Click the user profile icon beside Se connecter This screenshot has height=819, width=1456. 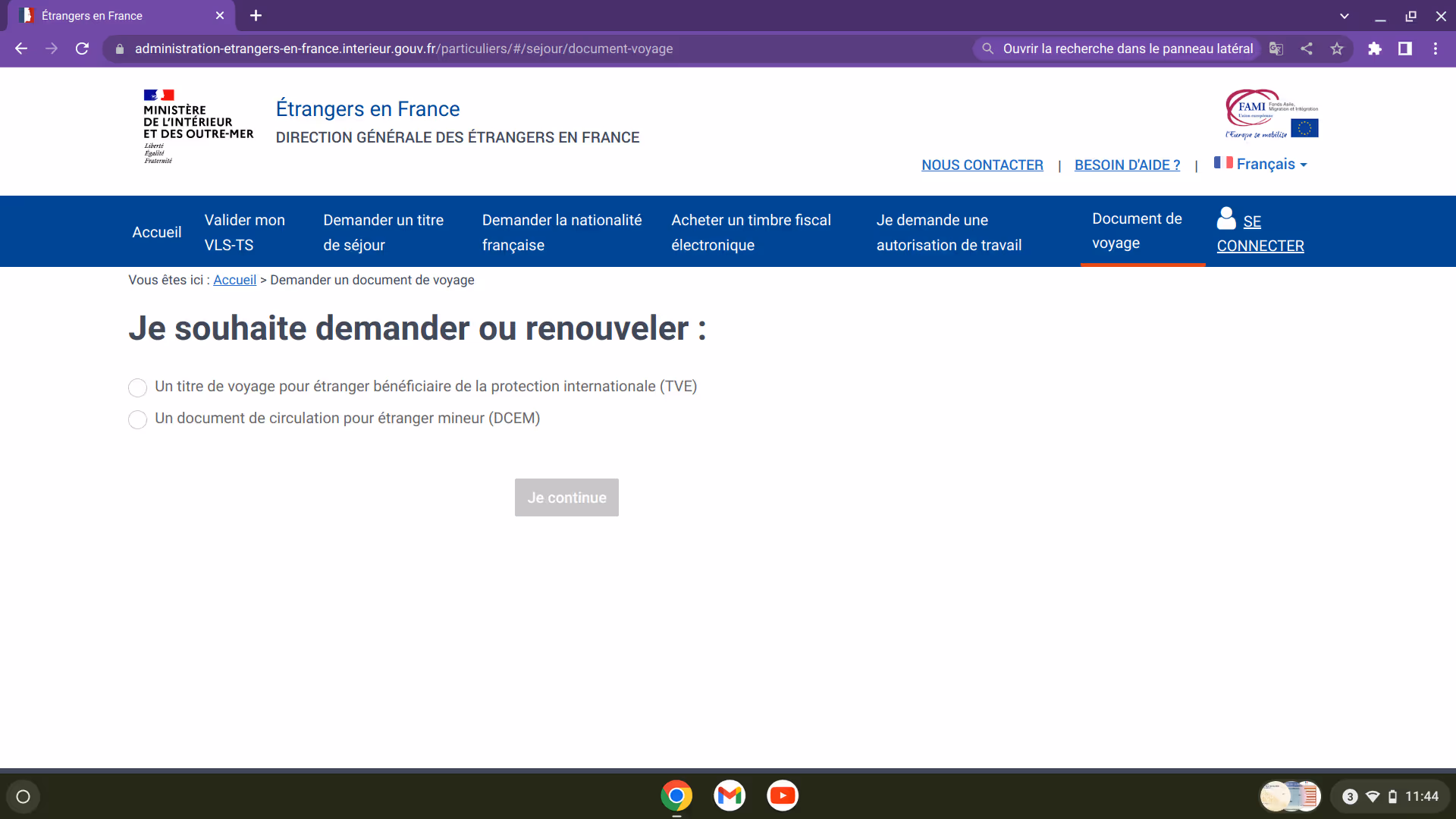point(1226,218)
